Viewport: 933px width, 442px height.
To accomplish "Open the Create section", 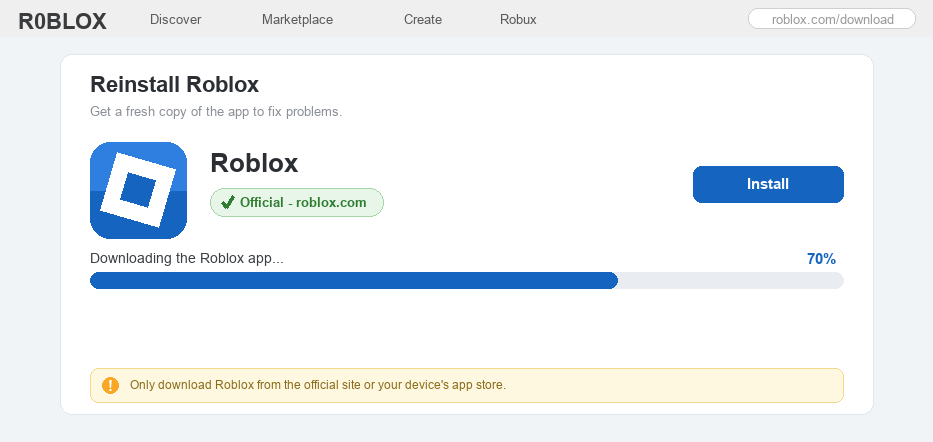I will pos(423,20).
